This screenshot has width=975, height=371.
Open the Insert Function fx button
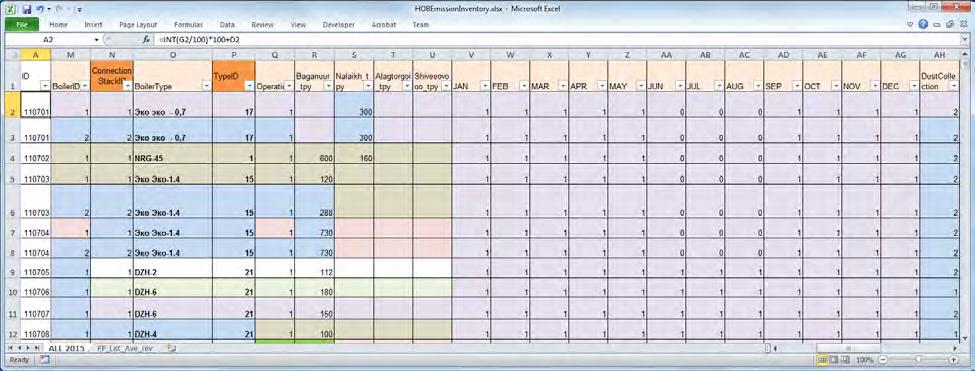pos(146,40)
